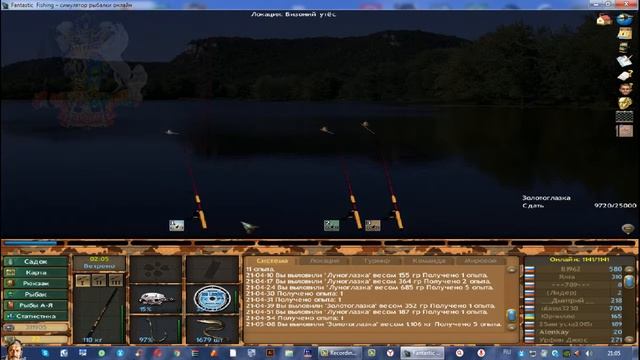Click the man's face icon in sidebar
Image resolution: width=640 pixels, height=360 pixels.
pos(624,89)
